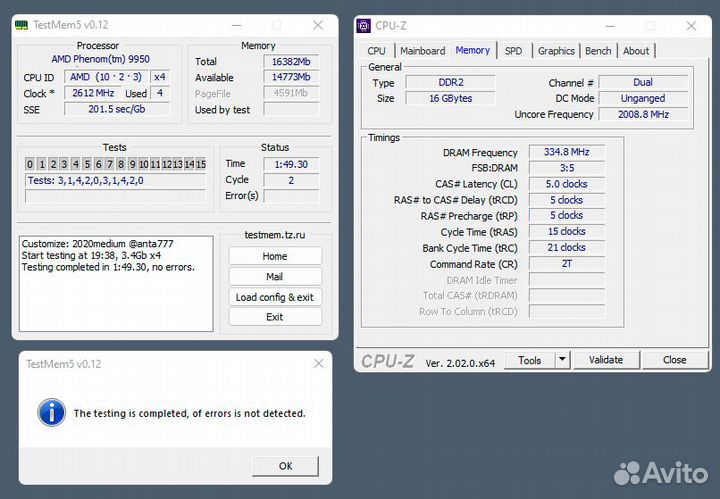Click the log text area in TestMem5

point(116,284)
